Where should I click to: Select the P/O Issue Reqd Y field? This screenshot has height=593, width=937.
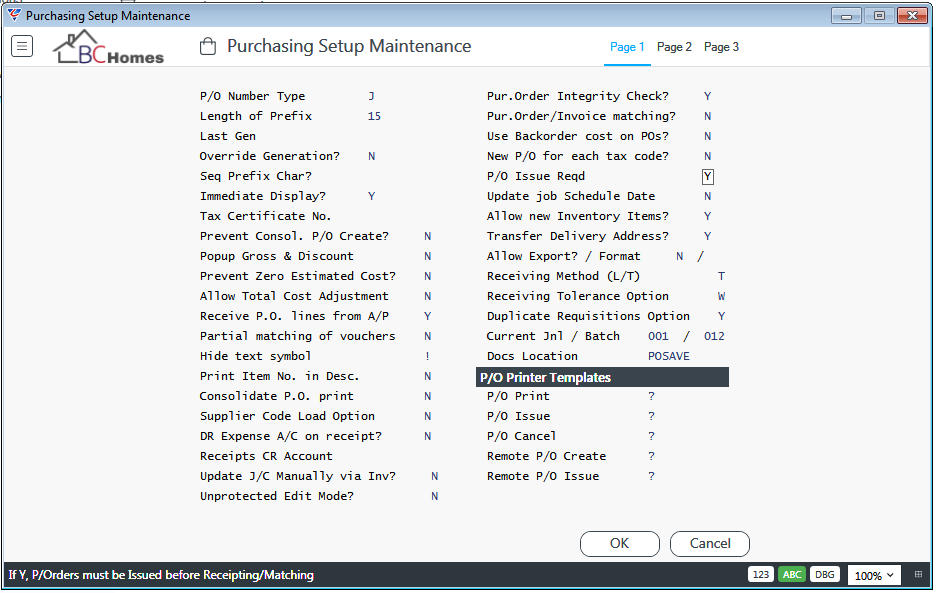point(708,176)
